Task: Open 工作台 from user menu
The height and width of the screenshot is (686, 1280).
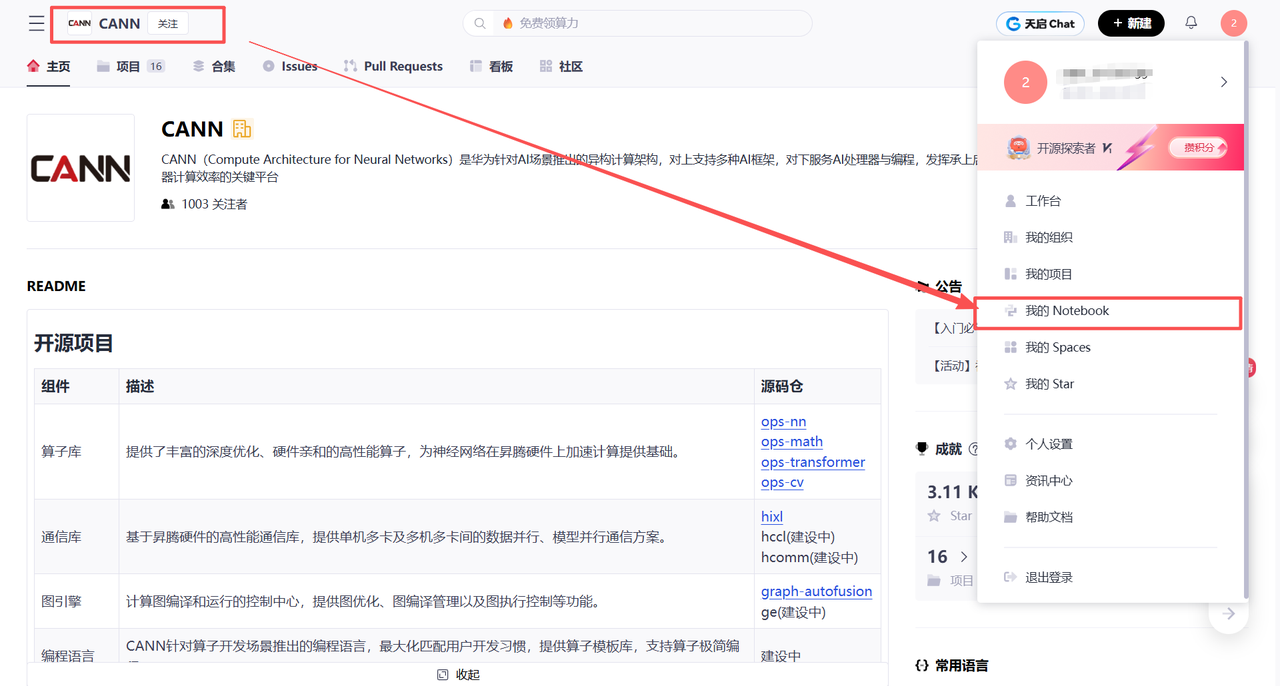Action: tap(1110, 201)
